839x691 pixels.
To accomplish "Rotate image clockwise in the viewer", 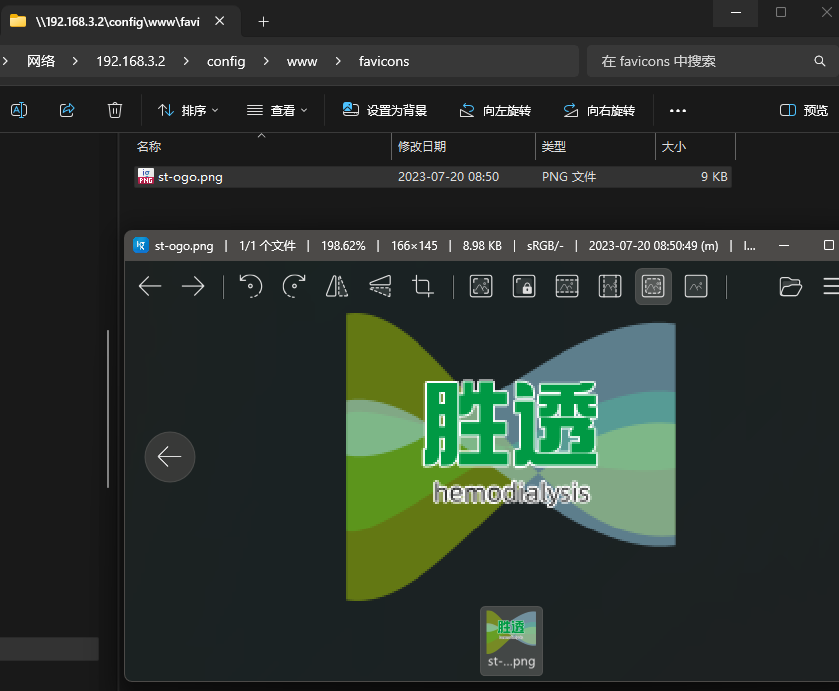I will 294,287.
